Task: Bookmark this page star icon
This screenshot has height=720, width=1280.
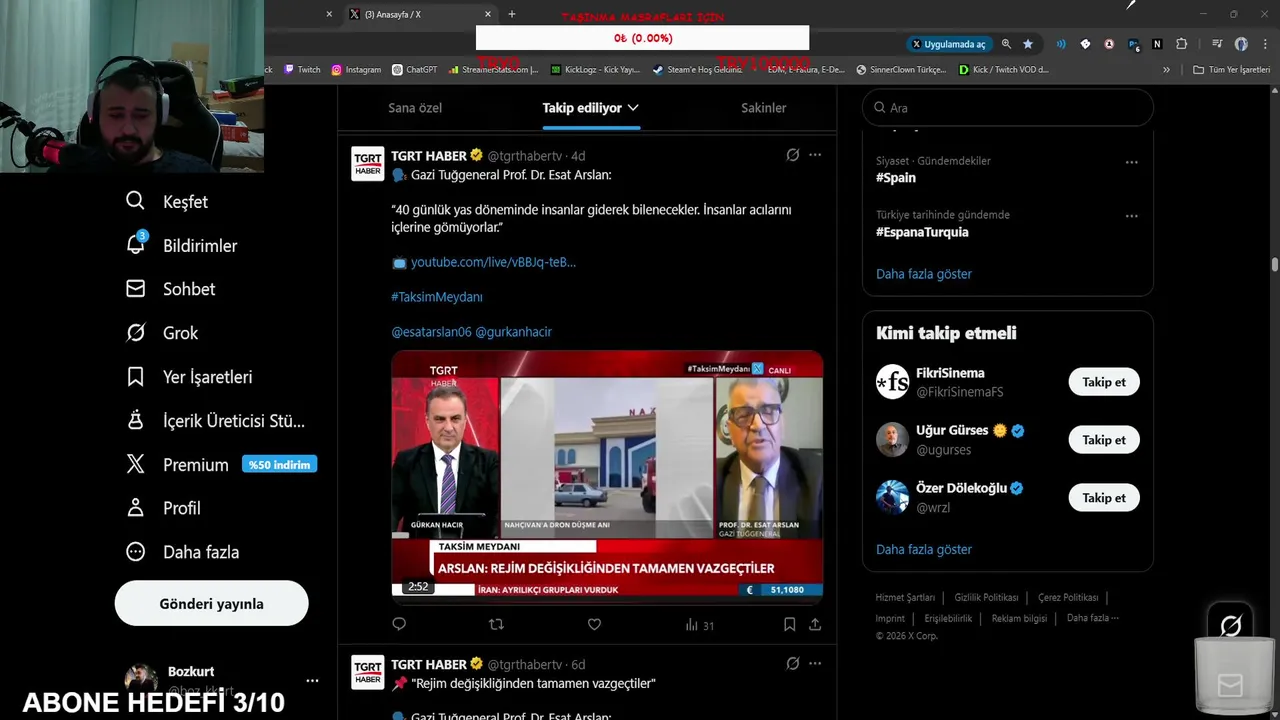Action: tap(1028, 44)
